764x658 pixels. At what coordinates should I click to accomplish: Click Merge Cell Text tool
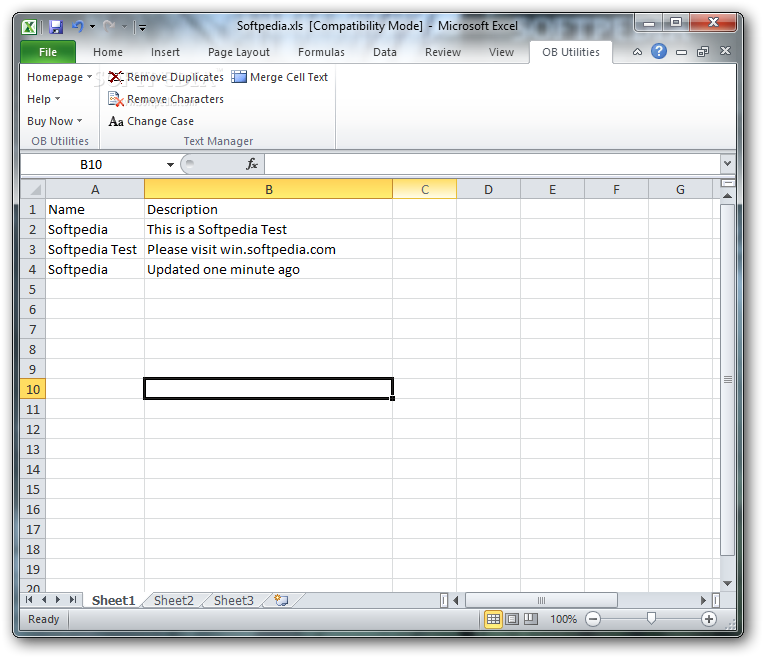point(280,77)
